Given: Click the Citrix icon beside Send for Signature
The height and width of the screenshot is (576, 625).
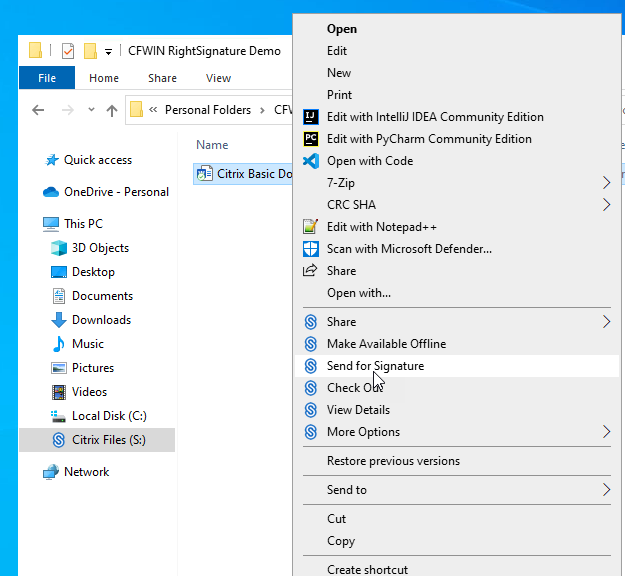Looking at the screenshot, I should 310,366.
